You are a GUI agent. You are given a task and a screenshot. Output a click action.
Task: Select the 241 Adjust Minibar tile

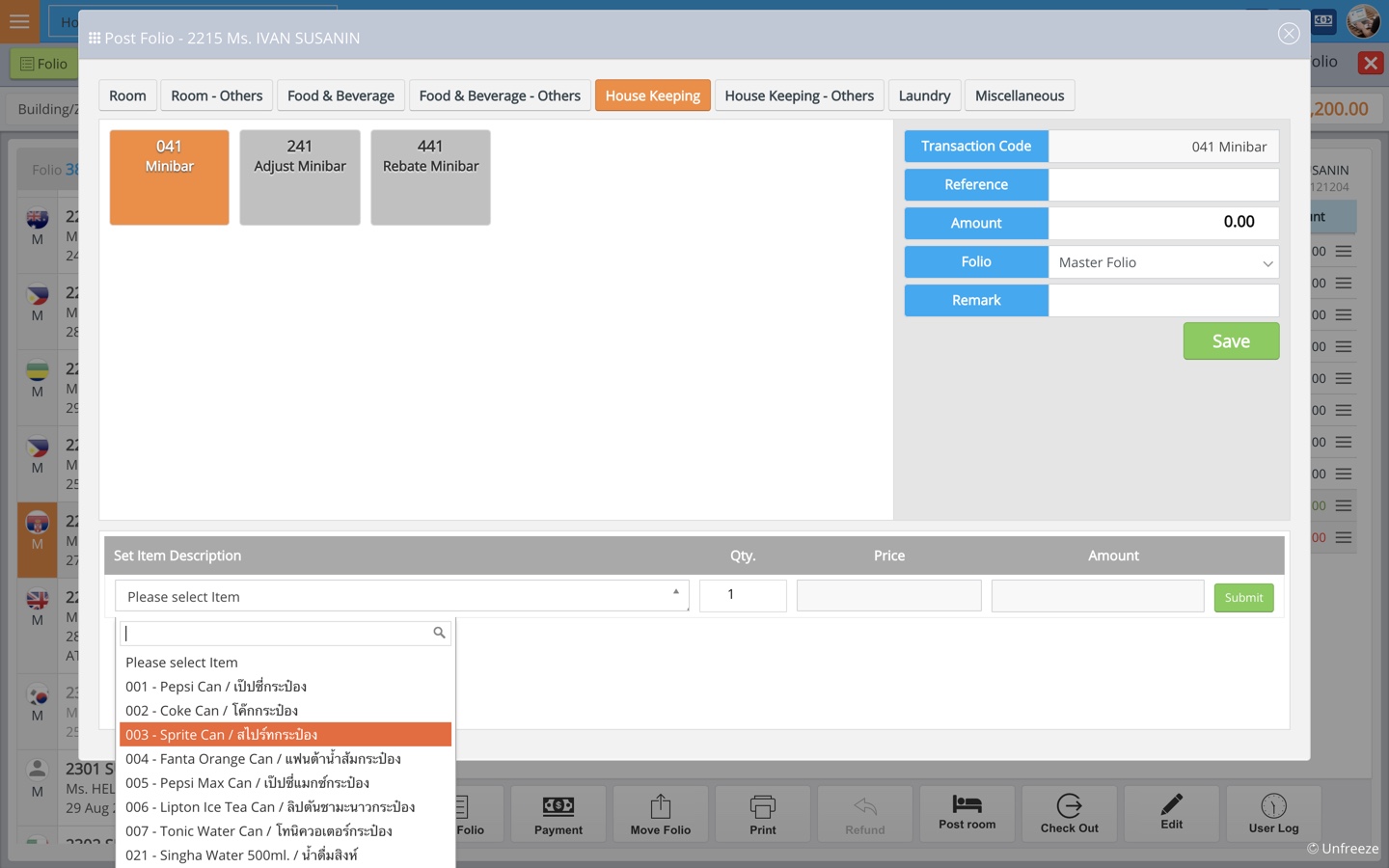tap(300, 177)
